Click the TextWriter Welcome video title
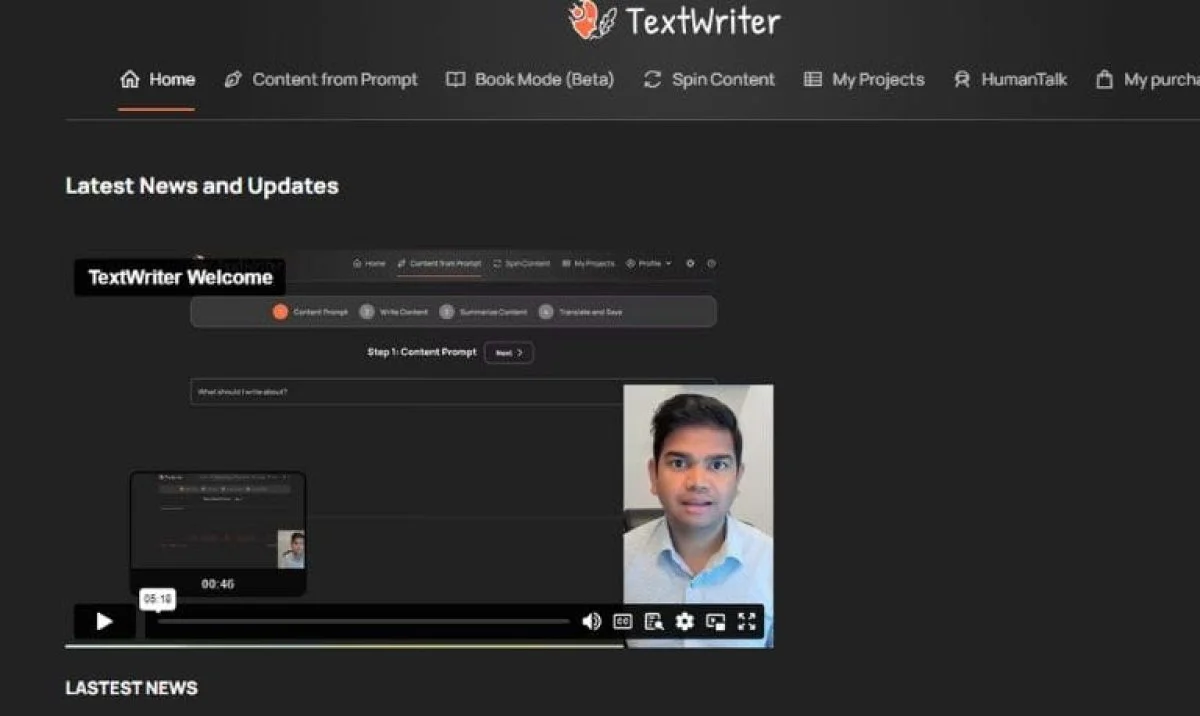Screen dimensions: 1200x716 point(180,278)
